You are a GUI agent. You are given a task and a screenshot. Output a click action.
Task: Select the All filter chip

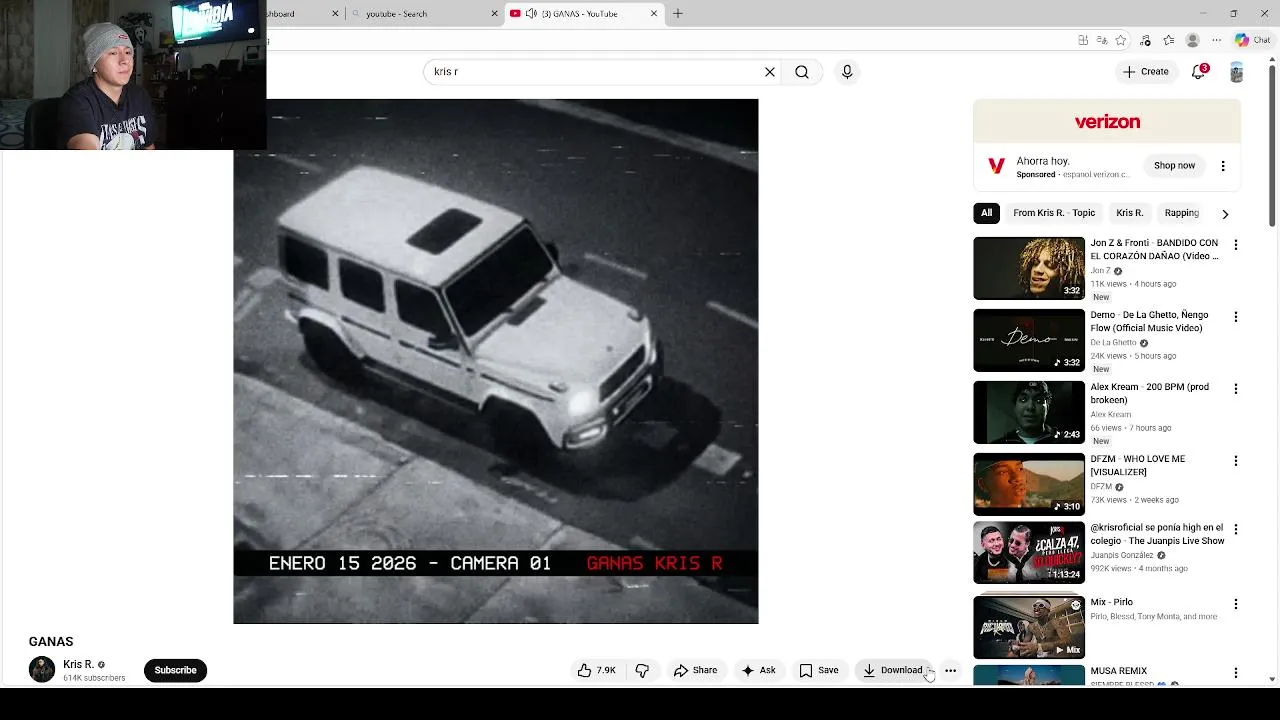pos(986,213)
